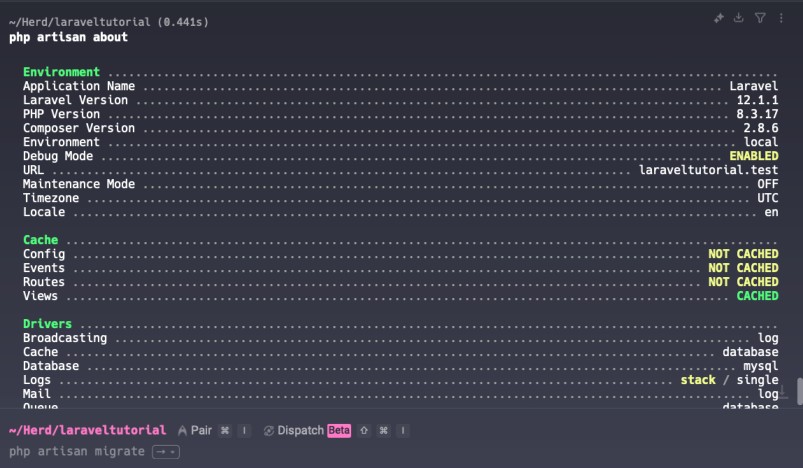Image resolution: width=803 pixels, height=468 pixels.
Task: Click the Broadcasting driver value log
Action: [768, 338]
